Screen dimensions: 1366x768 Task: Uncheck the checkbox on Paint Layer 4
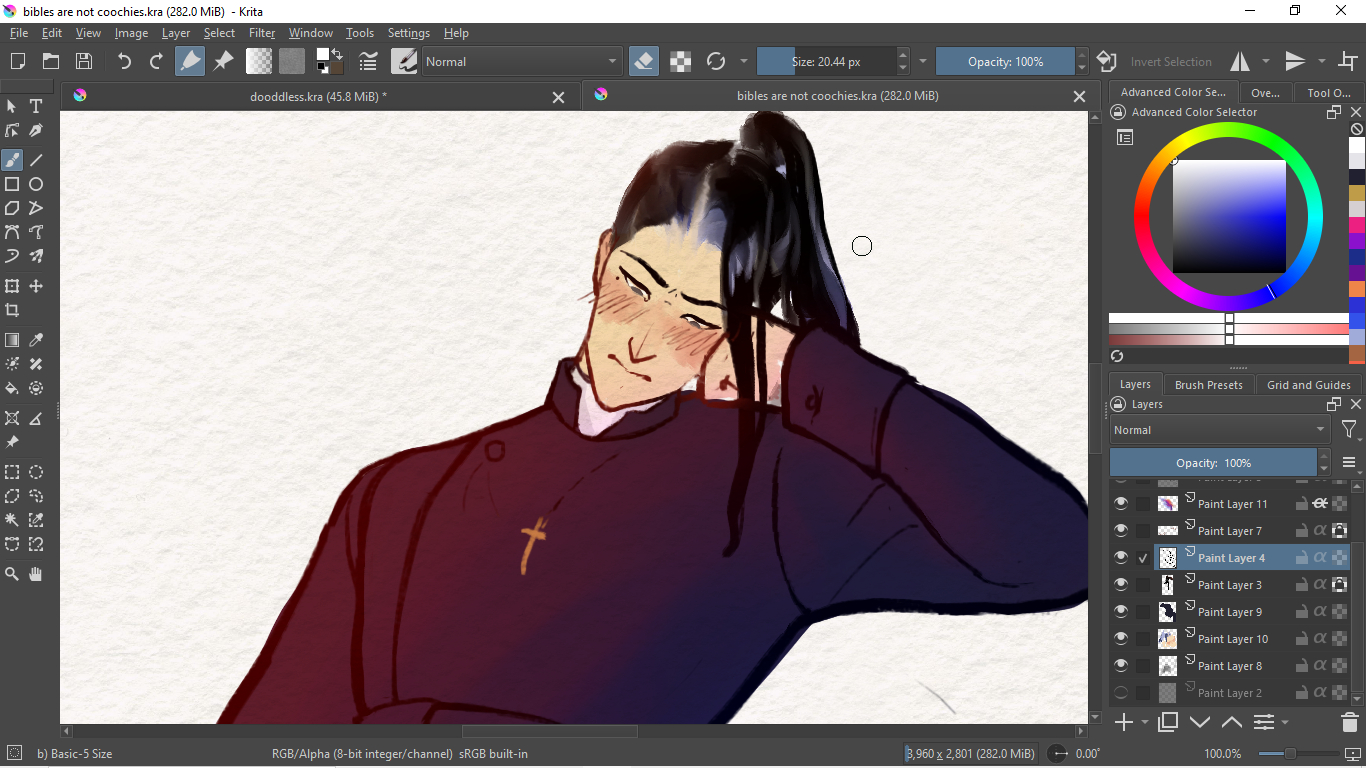[1143, 558]
